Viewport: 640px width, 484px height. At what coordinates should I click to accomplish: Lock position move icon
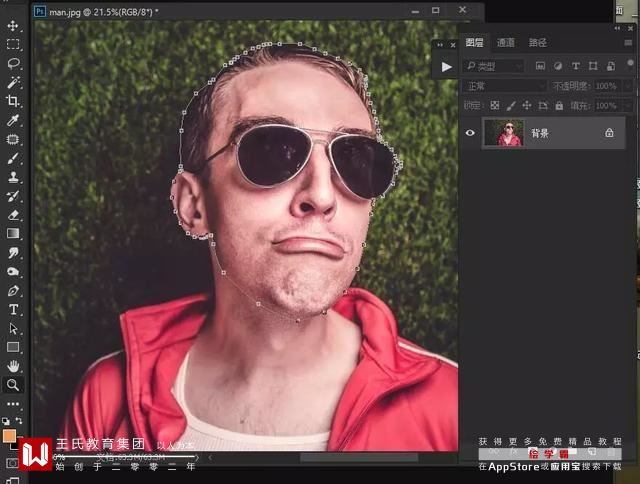pos(527,106)
